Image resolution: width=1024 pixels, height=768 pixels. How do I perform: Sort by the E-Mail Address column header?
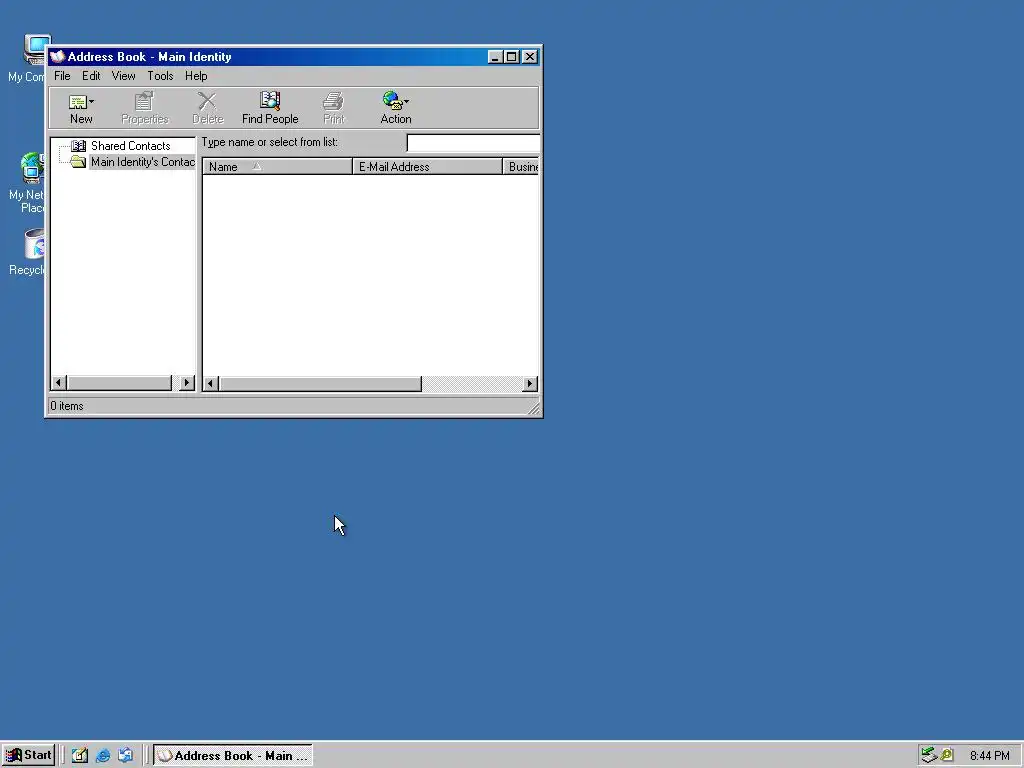(427, 167)
